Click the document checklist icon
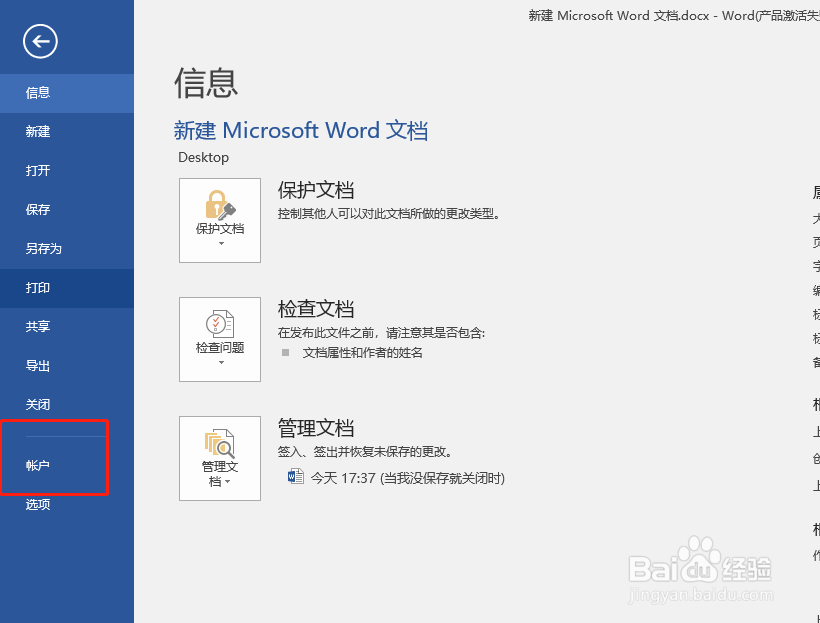Viewport: 820px width, 623px height. tap(220, 324)
